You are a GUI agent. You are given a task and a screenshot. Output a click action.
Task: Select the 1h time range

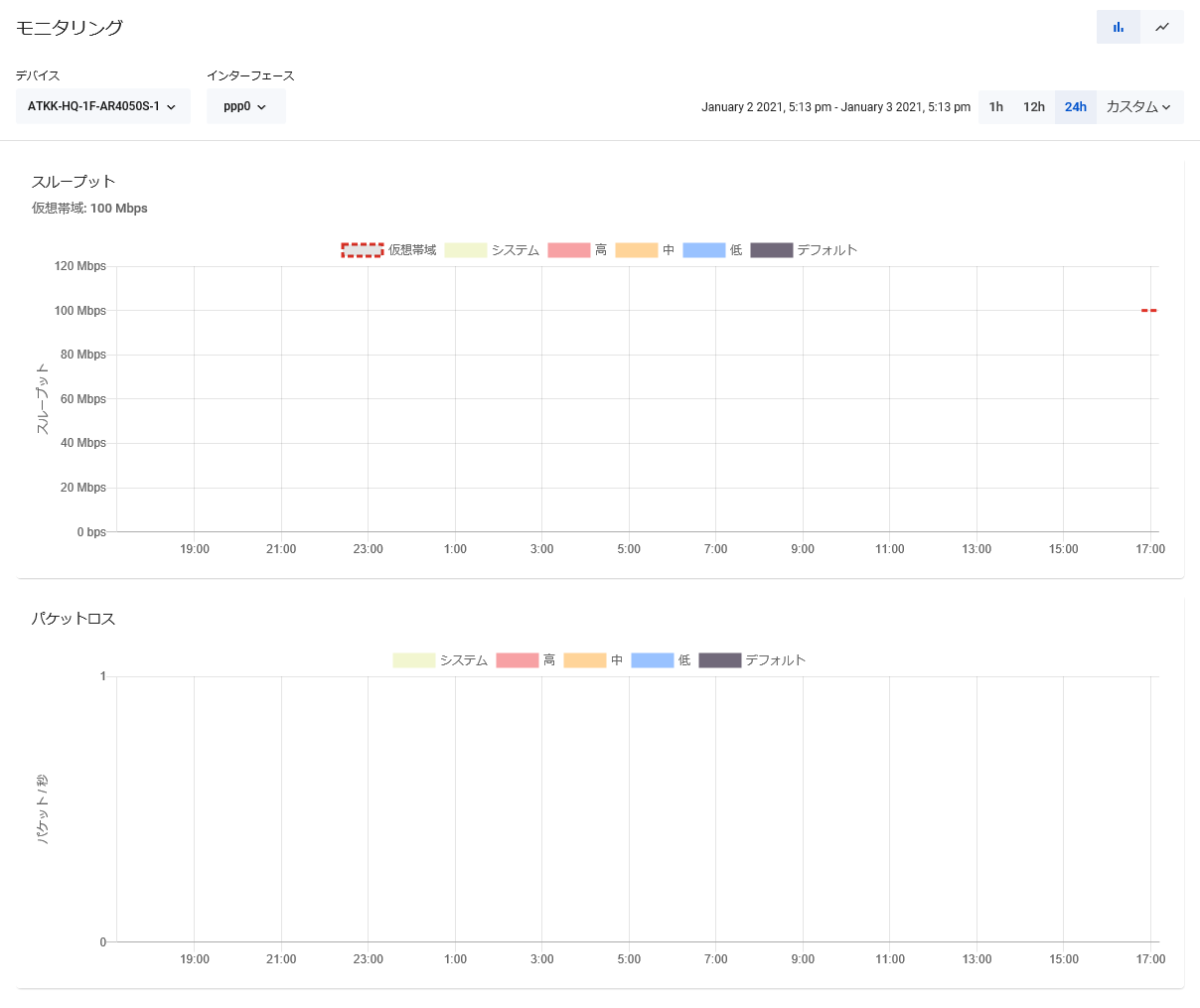coord(996,107)
